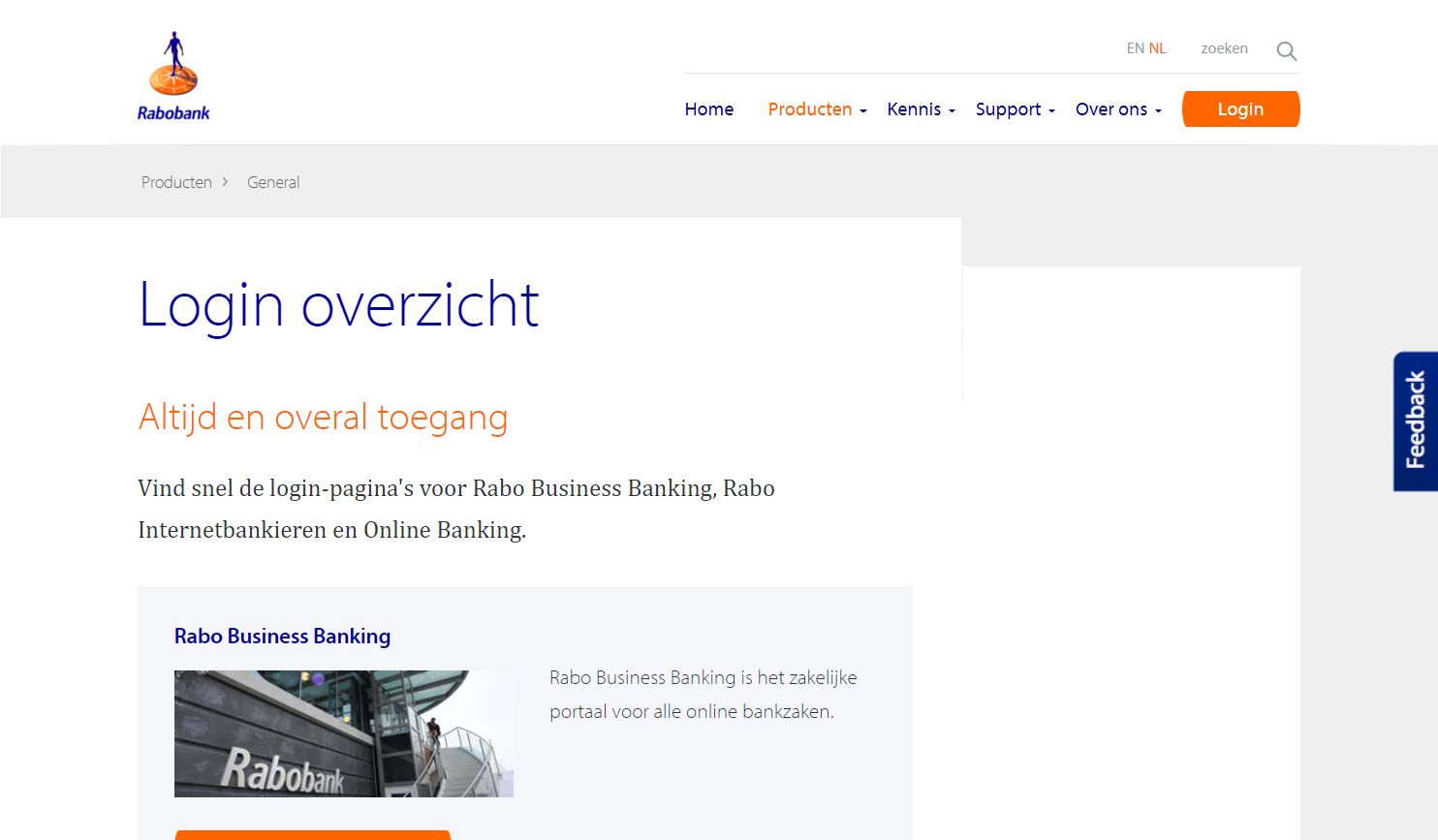Expand the Support dropdown menu
The image size is (1438, 840).
click(x=1013, y=109)
